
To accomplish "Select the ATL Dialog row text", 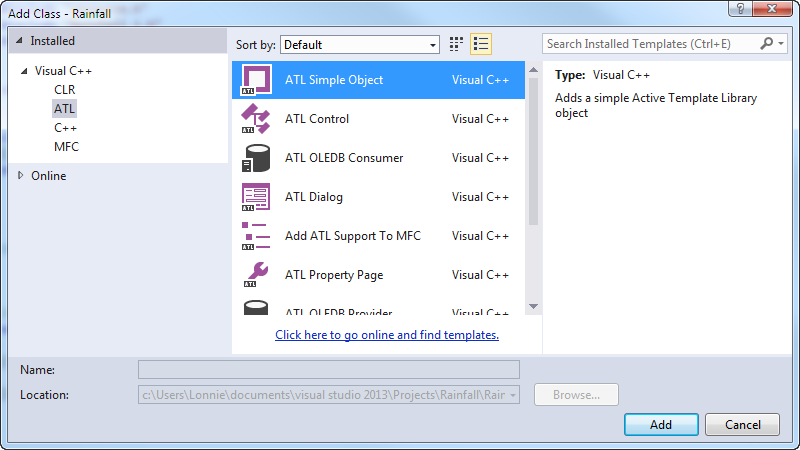I will point(314,197).
